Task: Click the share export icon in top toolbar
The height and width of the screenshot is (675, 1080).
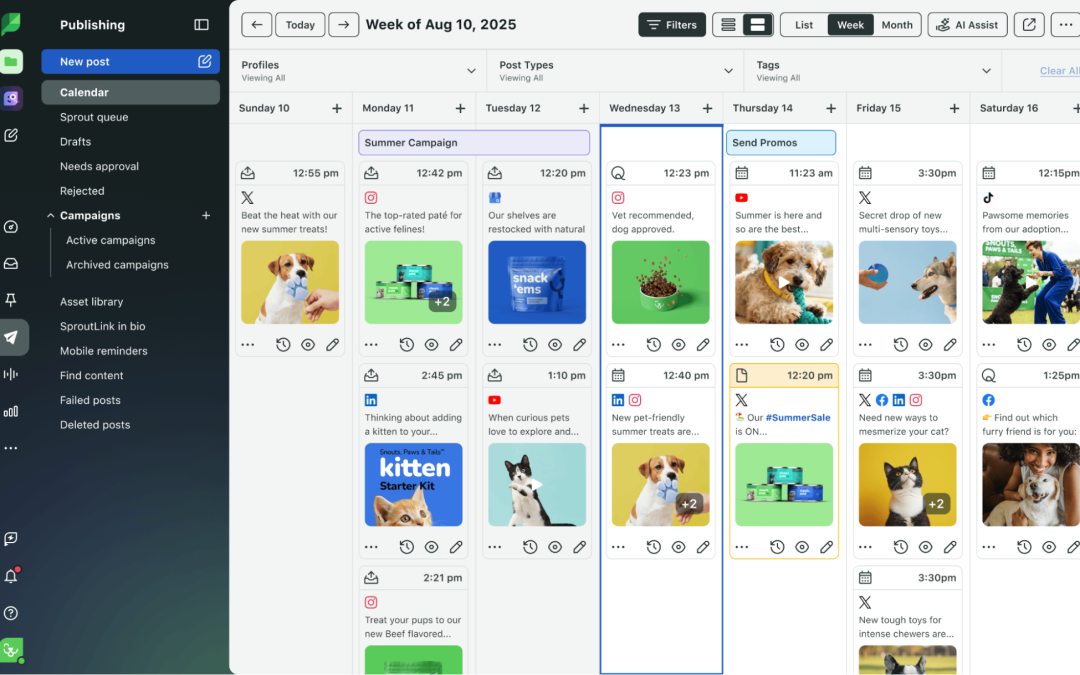Action: 1029,25
